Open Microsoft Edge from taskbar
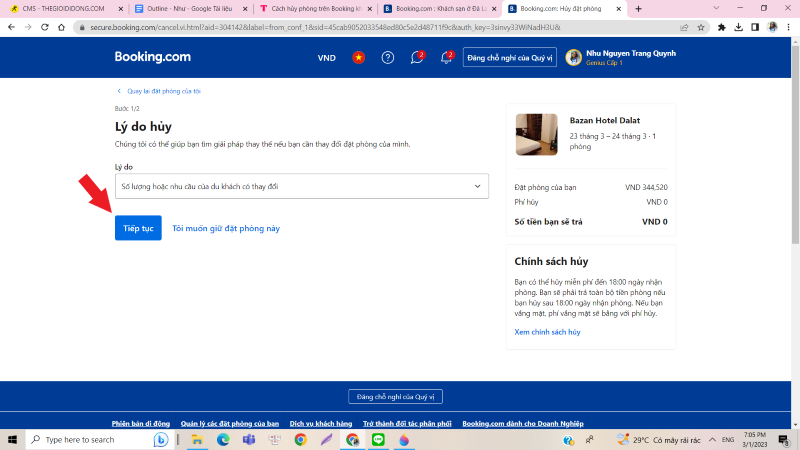Viewport: 800px width, 450px height. (x=223, y=439)
